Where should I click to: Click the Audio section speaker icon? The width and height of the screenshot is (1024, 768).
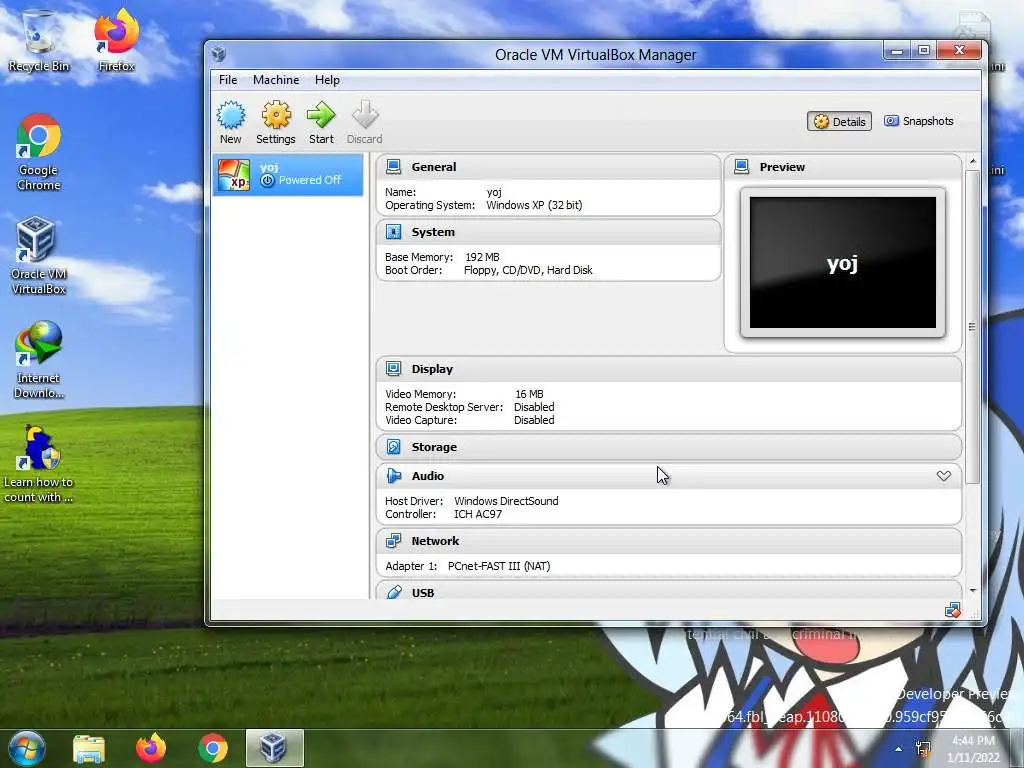coord(393,476)
